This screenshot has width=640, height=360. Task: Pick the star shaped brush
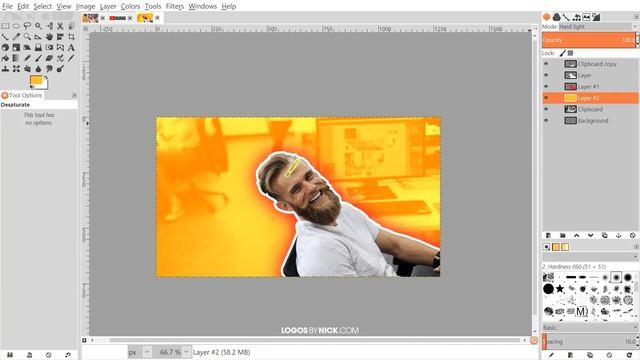pyautogui.click(x=560, y=289)
